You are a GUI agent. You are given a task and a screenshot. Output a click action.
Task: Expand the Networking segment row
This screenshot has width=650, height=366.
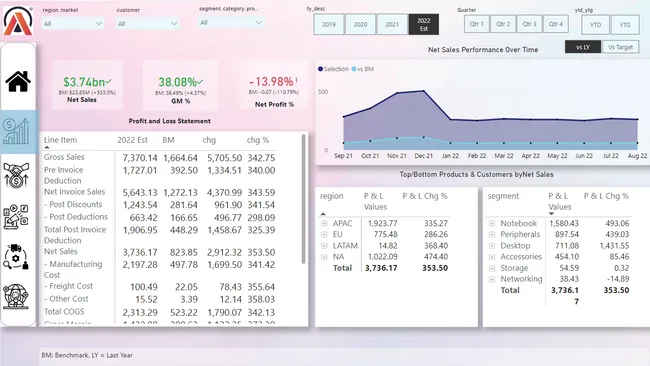(492, 279)
